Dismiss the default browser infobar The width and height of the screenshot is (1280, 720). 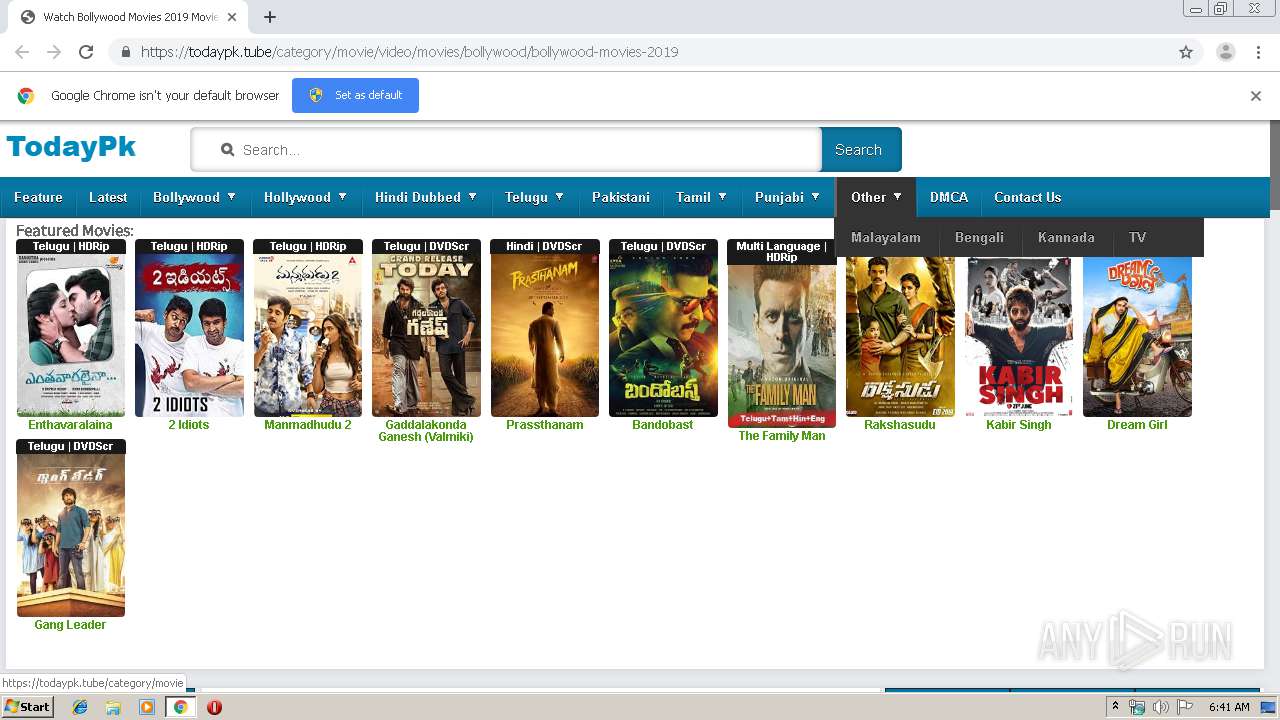1256,96
